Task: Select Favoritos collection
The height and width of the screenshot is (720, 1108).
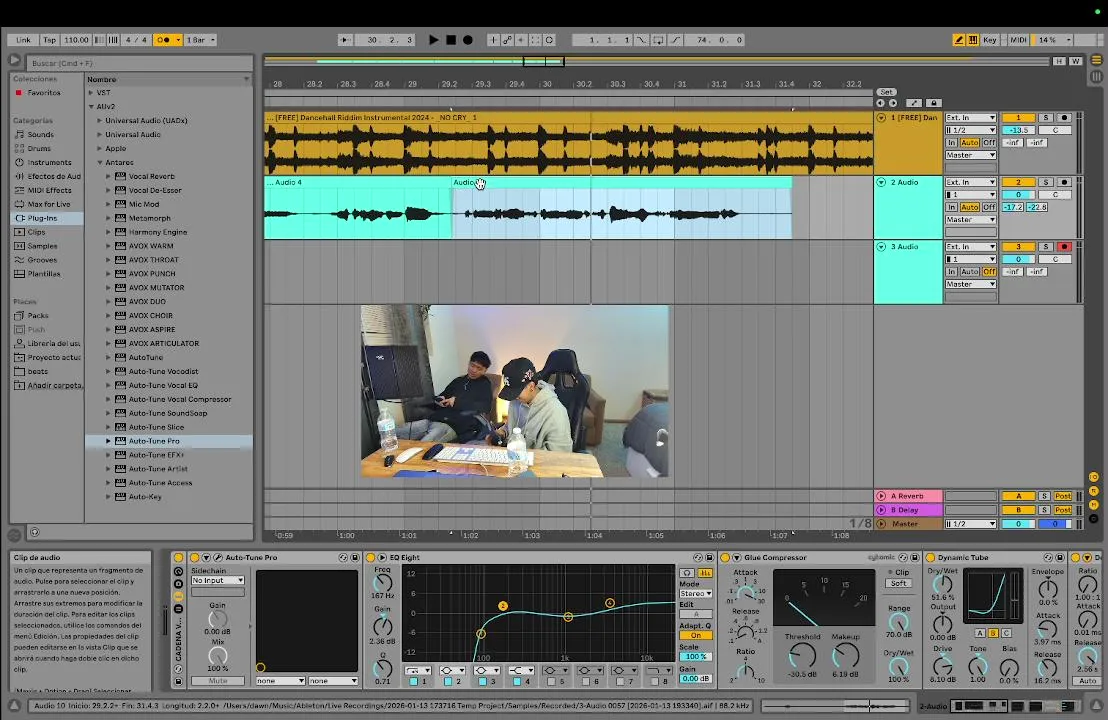Action: tap(44, 93)
